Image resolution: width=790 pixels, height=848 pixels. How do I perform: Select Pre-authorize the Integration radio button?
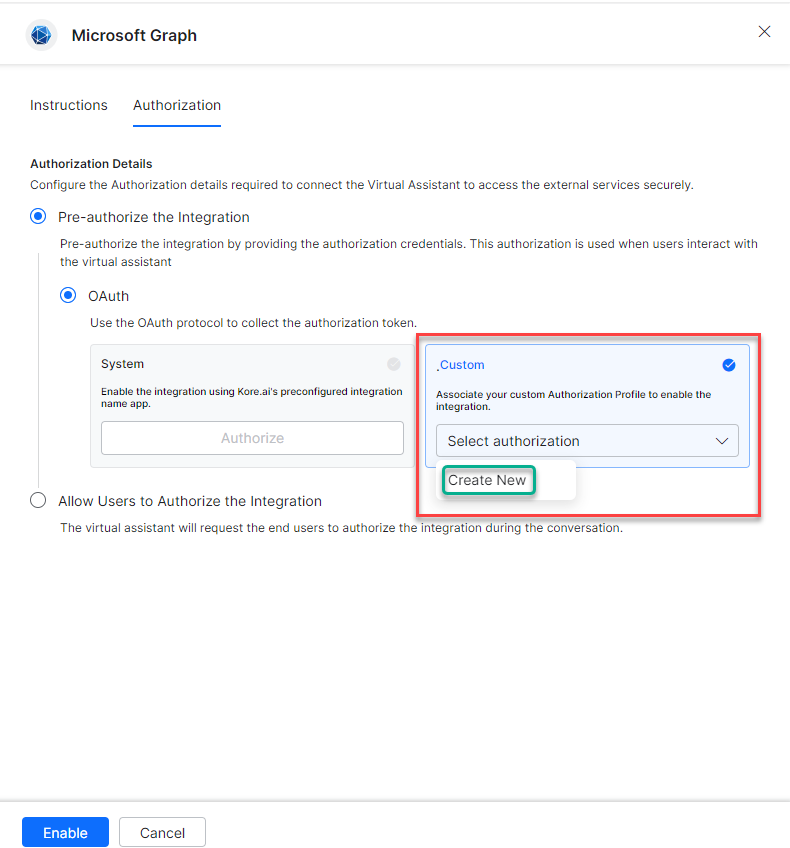(x=38, y=217)
